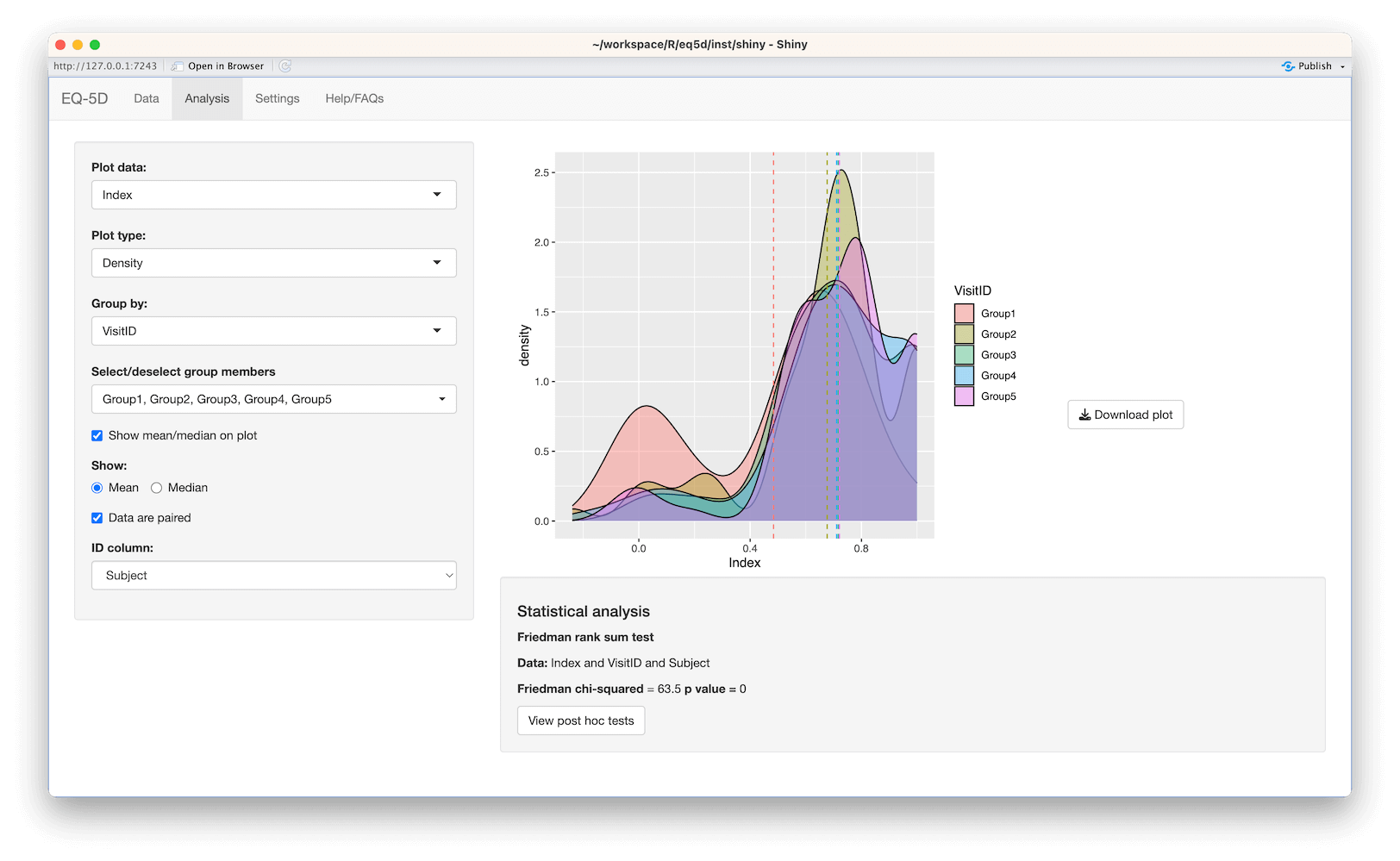Click the download icon on Download plot button
The width and height of the screenshot is (1400, 861).
[1085, 415]
